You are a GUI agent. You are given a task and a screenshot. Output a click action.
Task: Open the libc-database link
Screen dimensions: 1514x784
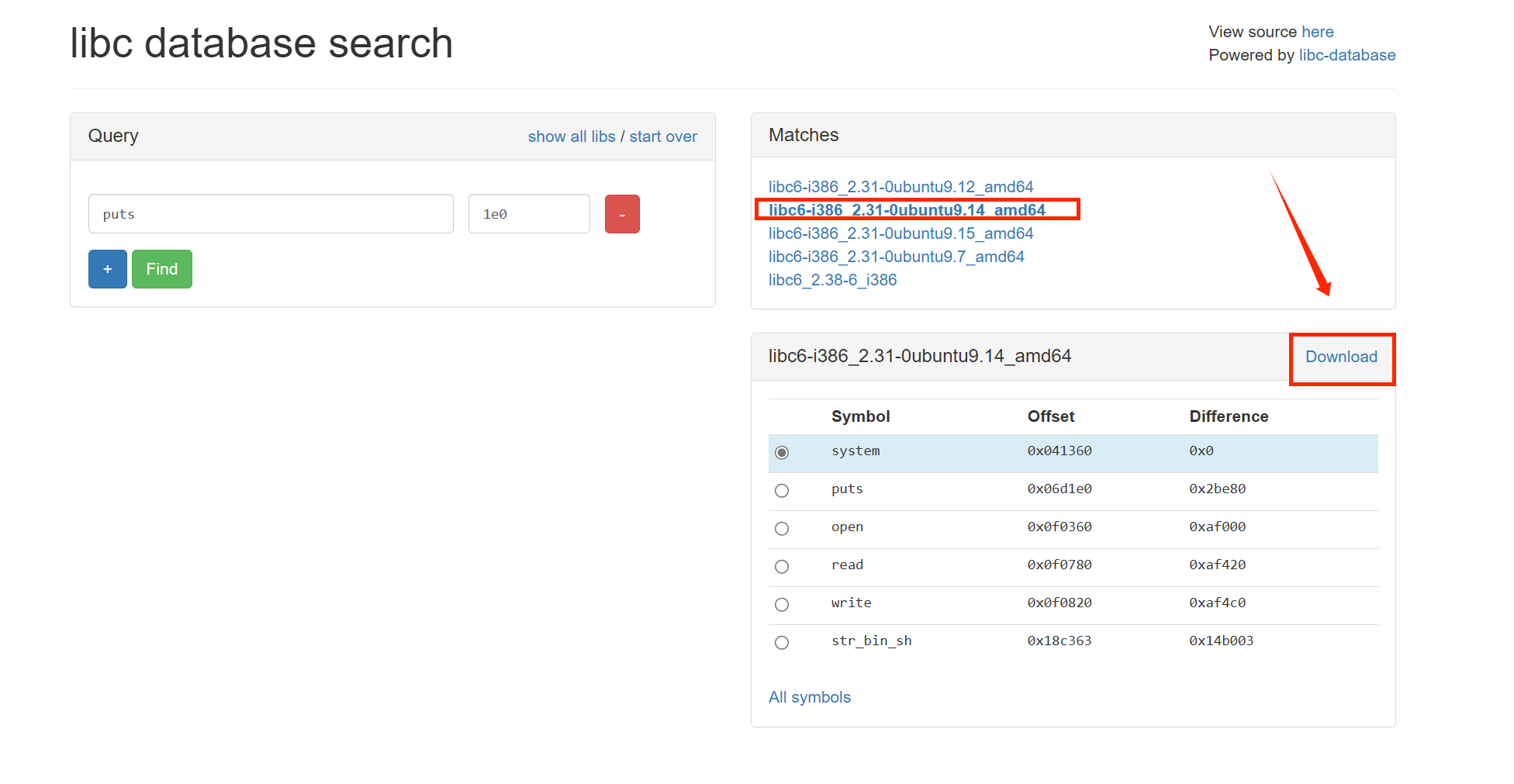1347,55
